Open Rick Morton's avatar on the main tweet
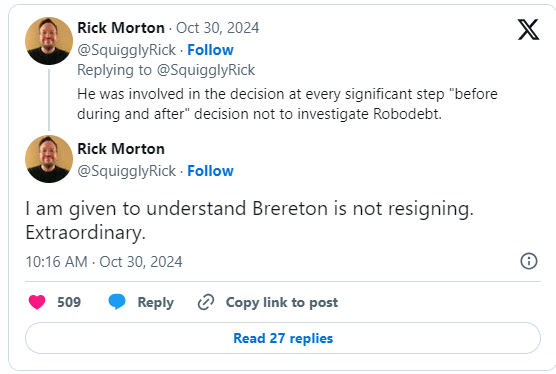Viewport: 556px width, 374px height. (x=49, y=159)
